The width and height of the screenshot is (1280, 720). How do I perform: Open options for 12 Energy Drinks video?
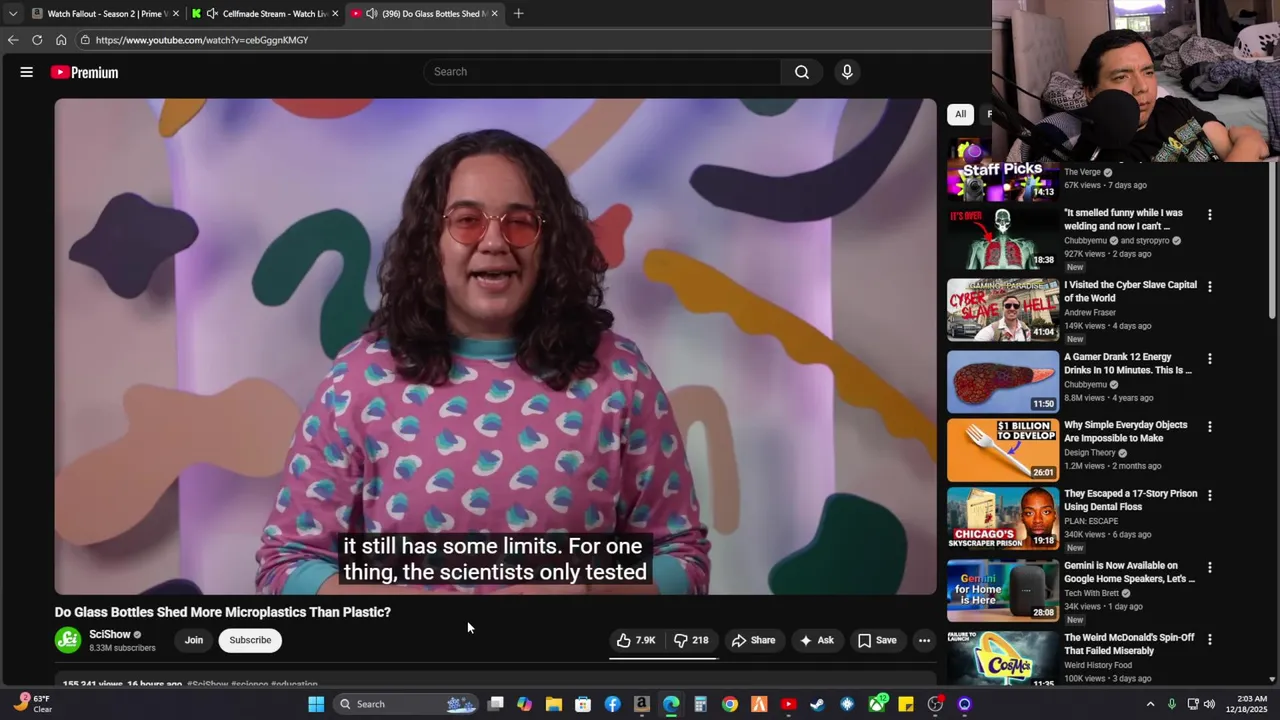click(1209, 359)
